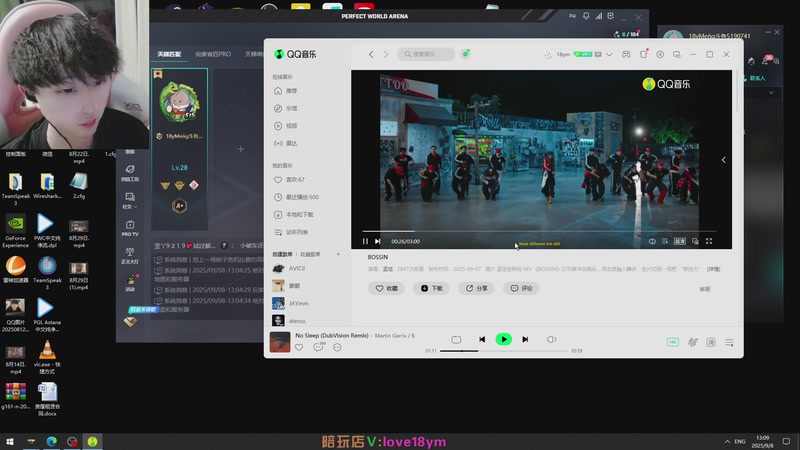Select 天梯匹配 tab in Perfect World Arena

coord(169,54)
